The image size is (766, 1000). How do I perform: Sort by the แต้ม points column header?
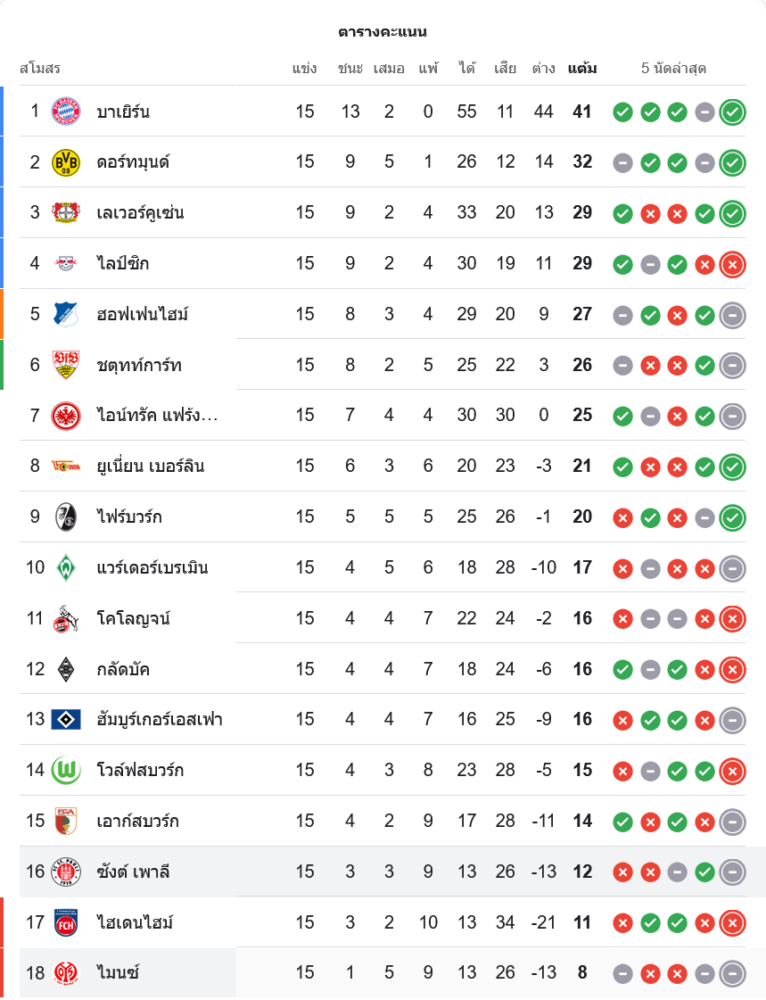[582, 69]
